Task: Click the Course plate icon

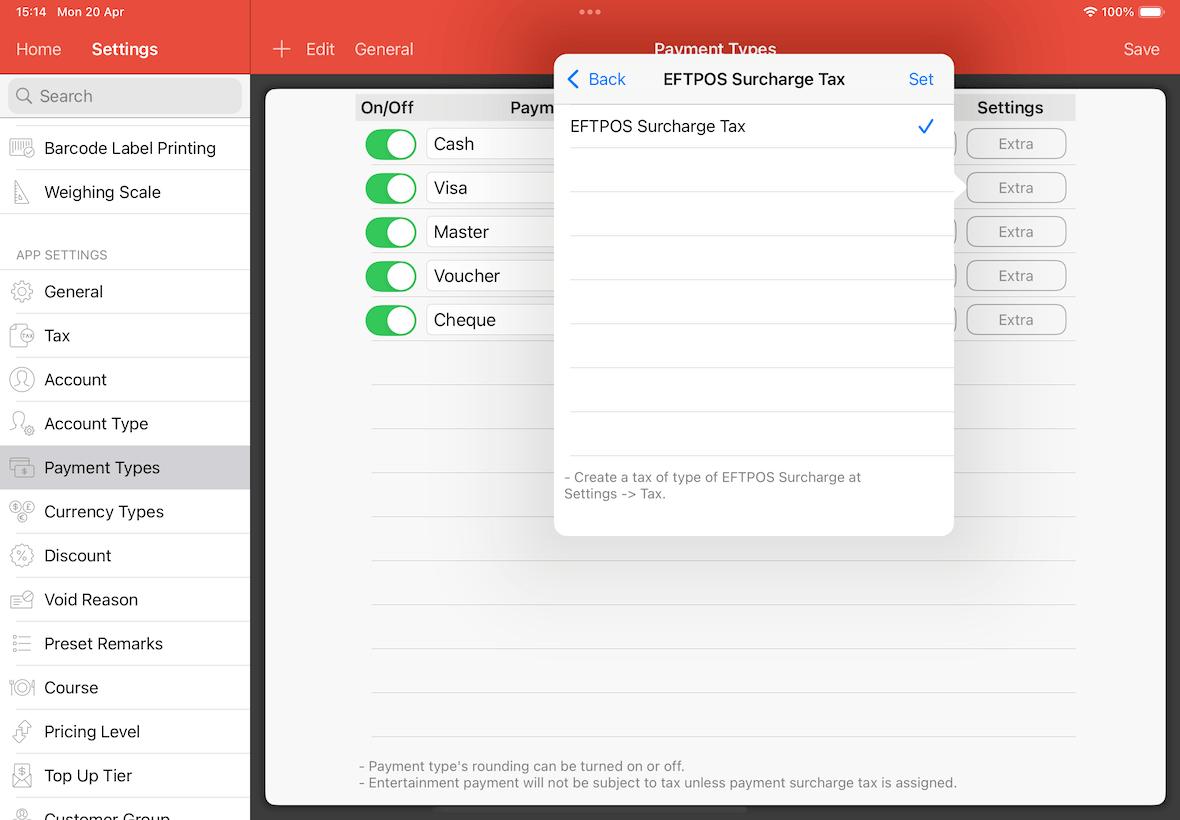Action: click(x=22, y=688)
